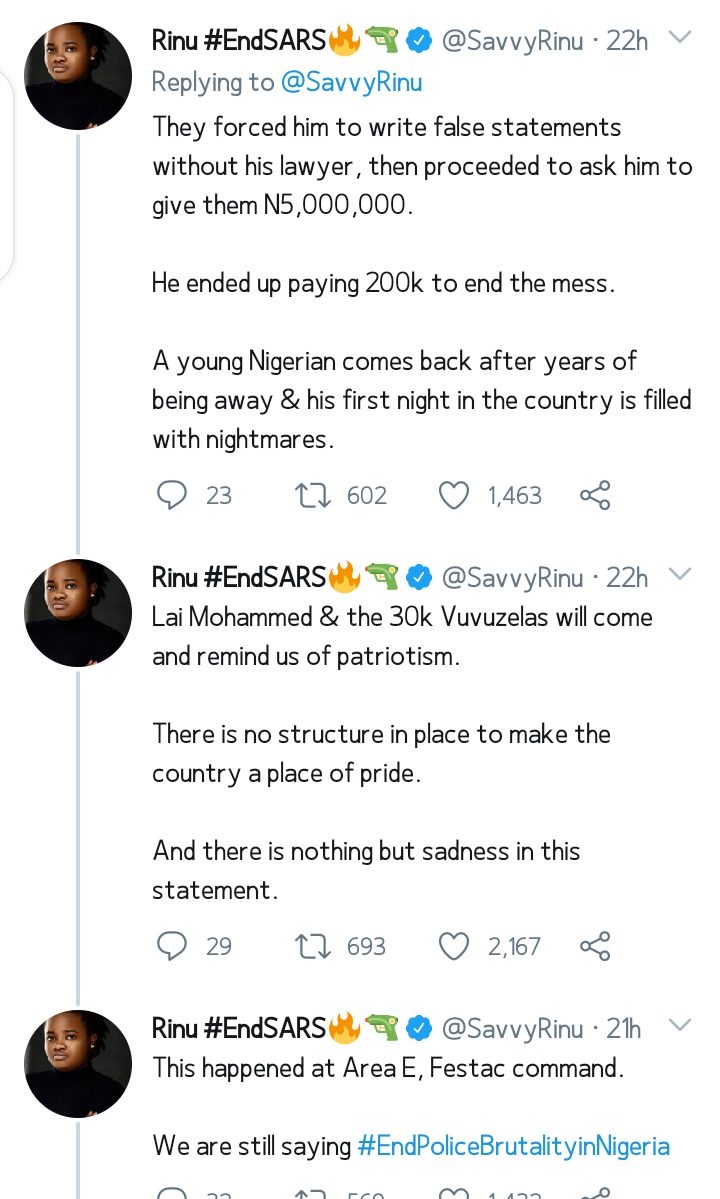Viewport: 720px width, 1199px height.
Task: Expand options chevron on Lai Mohammed tweet
Action: tap(679, 574)
